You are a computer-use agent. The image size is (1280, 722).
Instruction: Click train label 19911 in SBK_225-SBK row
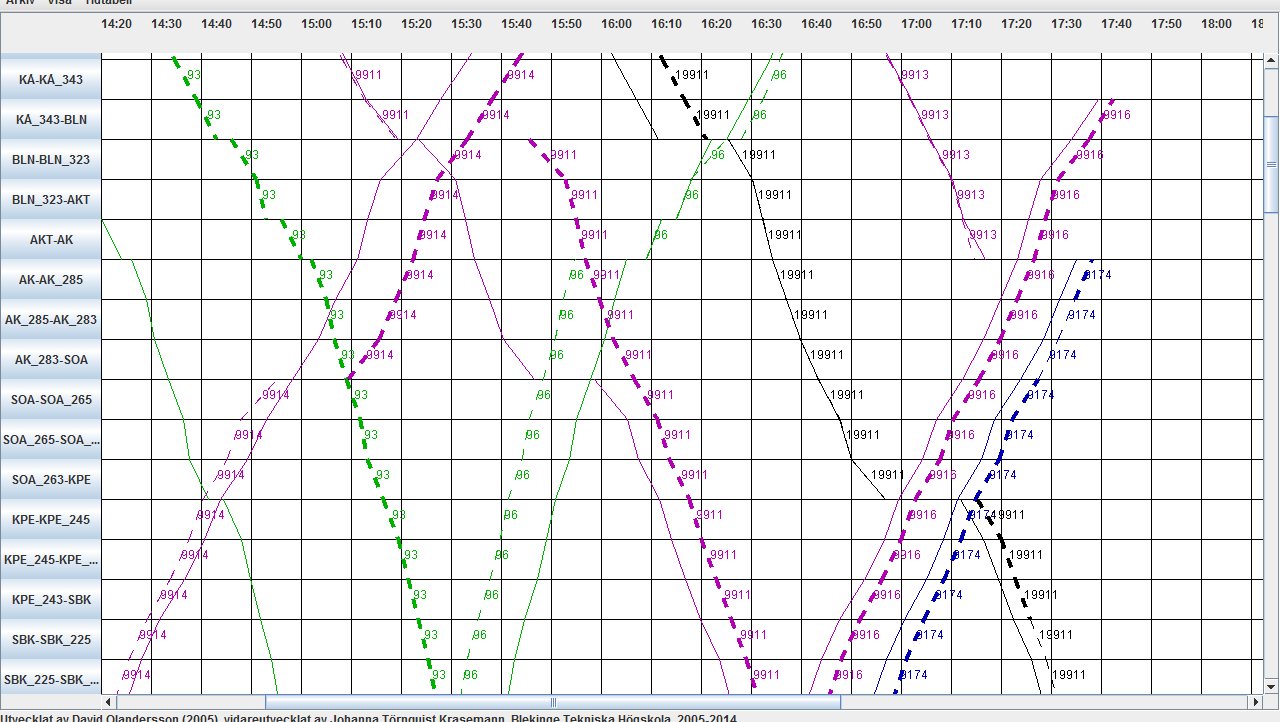[x=1069, y=675]
